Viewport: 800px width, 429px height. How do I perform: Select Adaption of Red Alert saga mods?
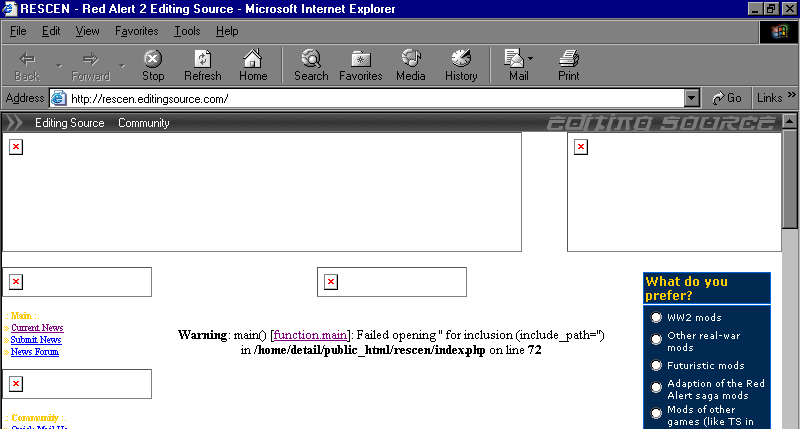point(656,387)
